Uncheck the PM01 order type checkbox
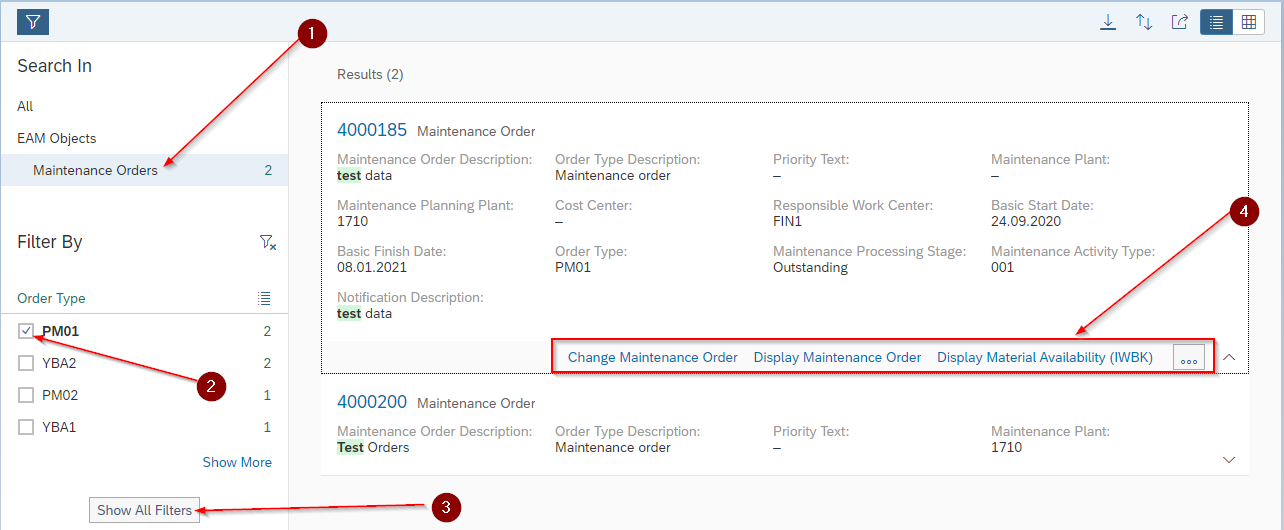The width and height of the screenshot is (1284, 530). pyautogui.click(x=27, y=331)
